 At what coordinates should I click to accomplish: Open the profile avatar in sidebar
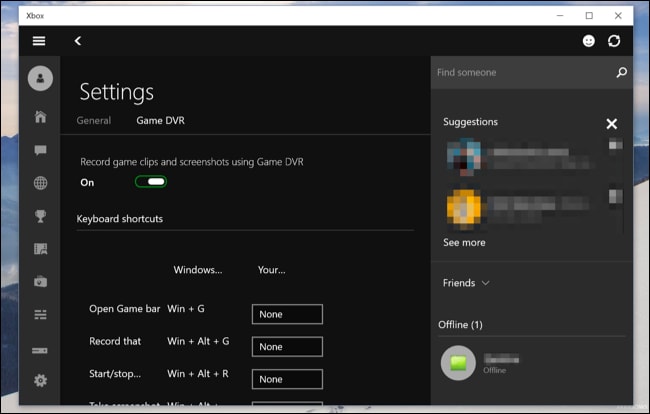click(x=40, y=78)
